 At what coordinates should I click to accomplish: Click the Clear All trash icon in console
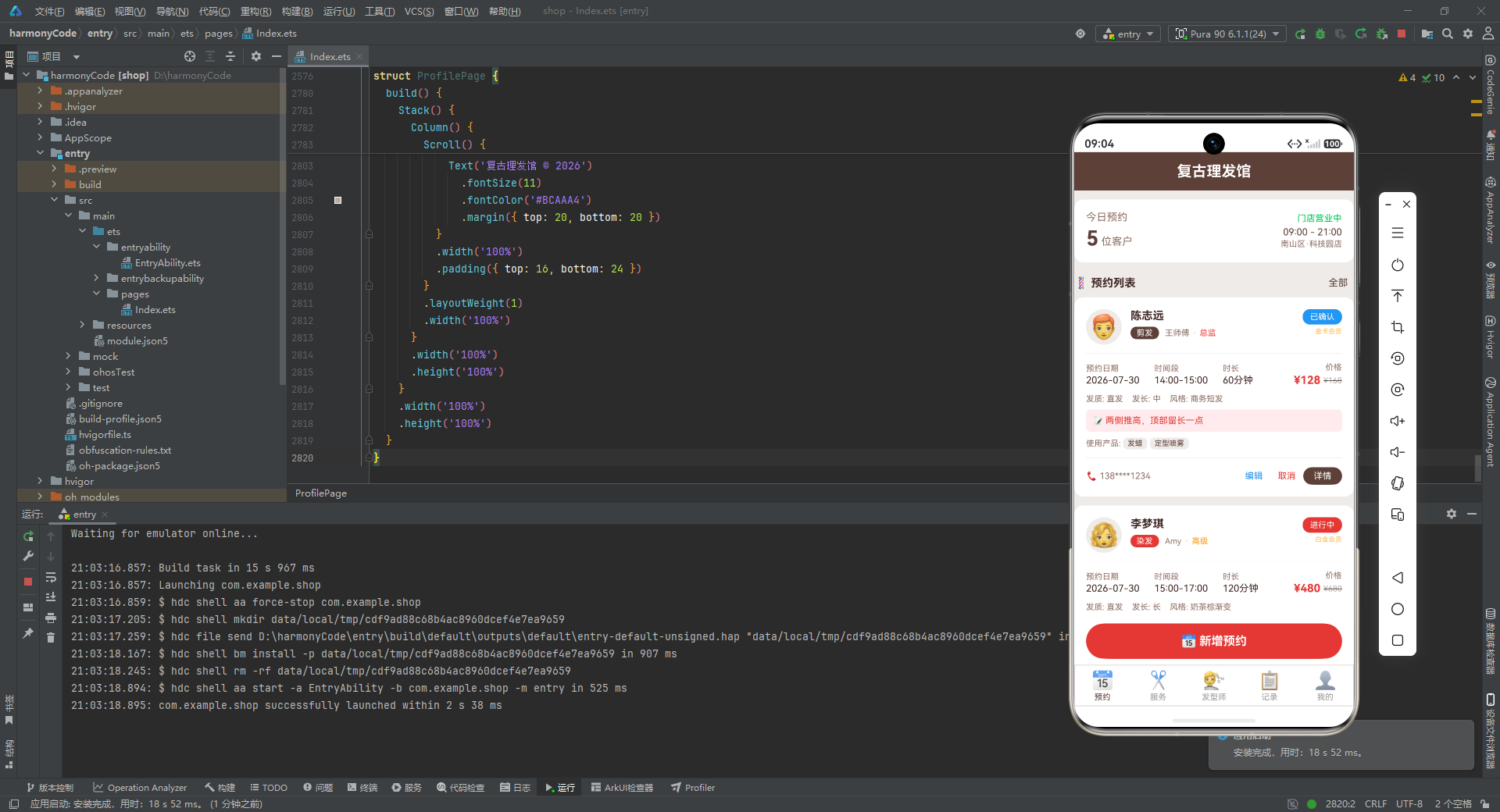tap(51, 637)
